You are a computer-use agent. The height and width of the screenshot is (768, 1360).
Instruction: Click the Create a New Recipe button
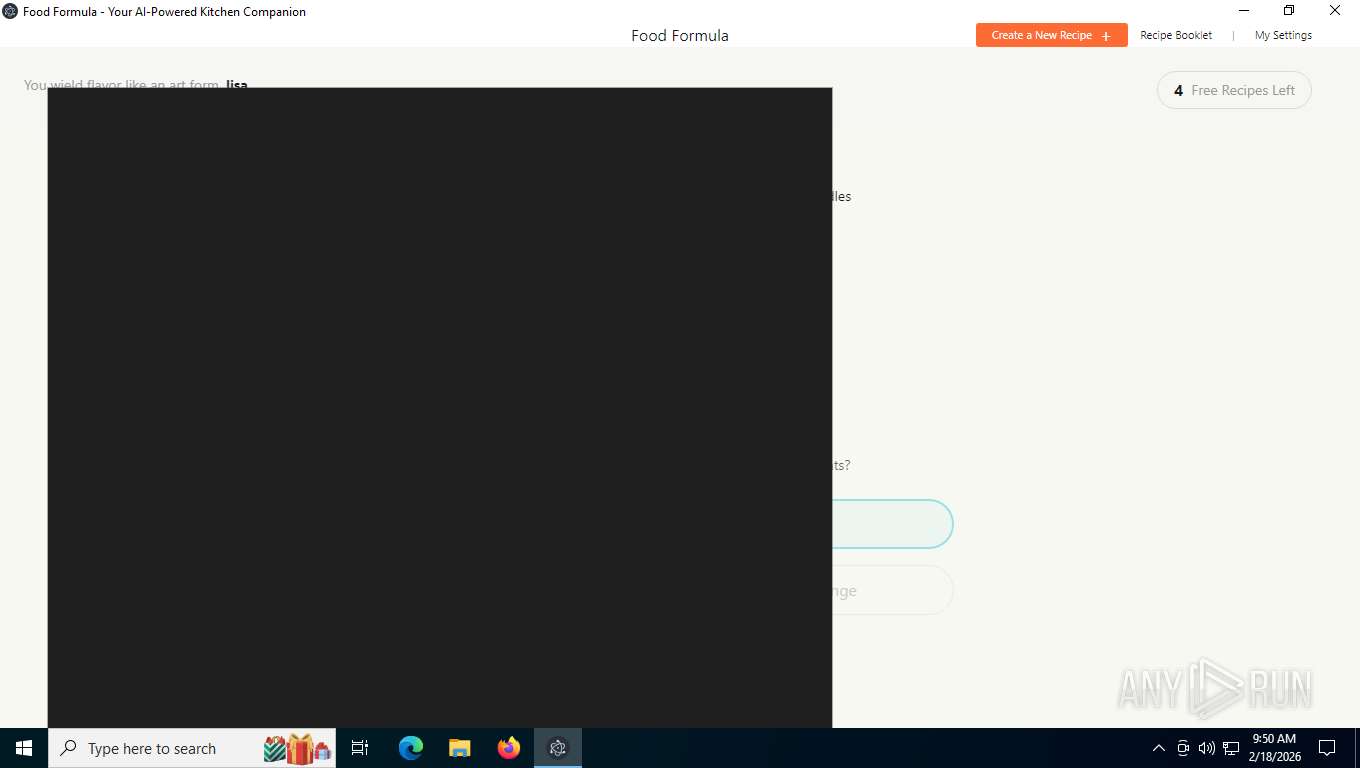click(1051, 35)
